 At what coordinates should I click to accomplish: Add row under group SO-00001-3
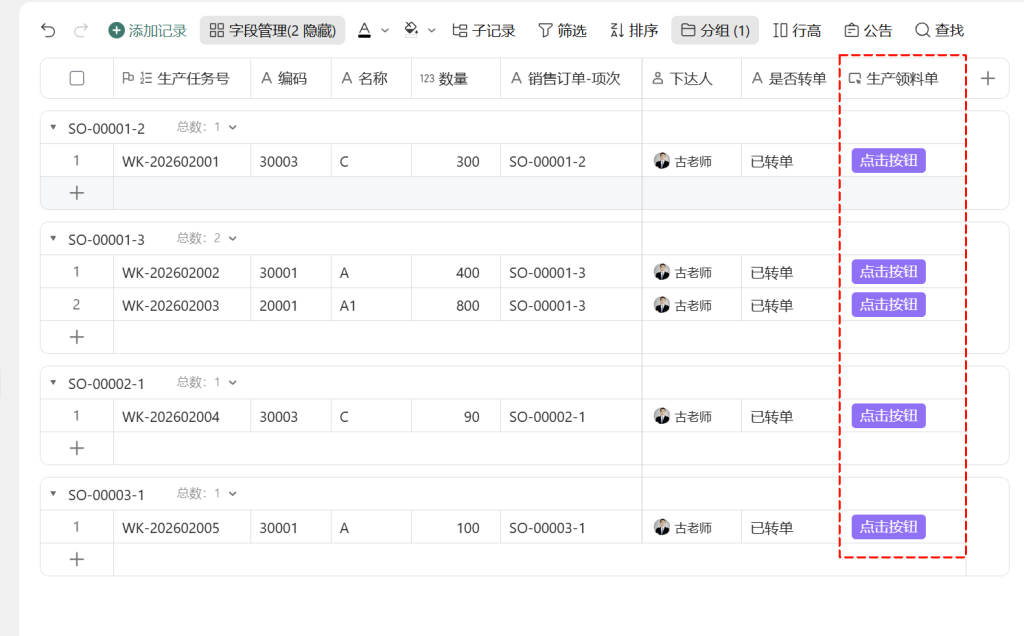pos(77,337)
